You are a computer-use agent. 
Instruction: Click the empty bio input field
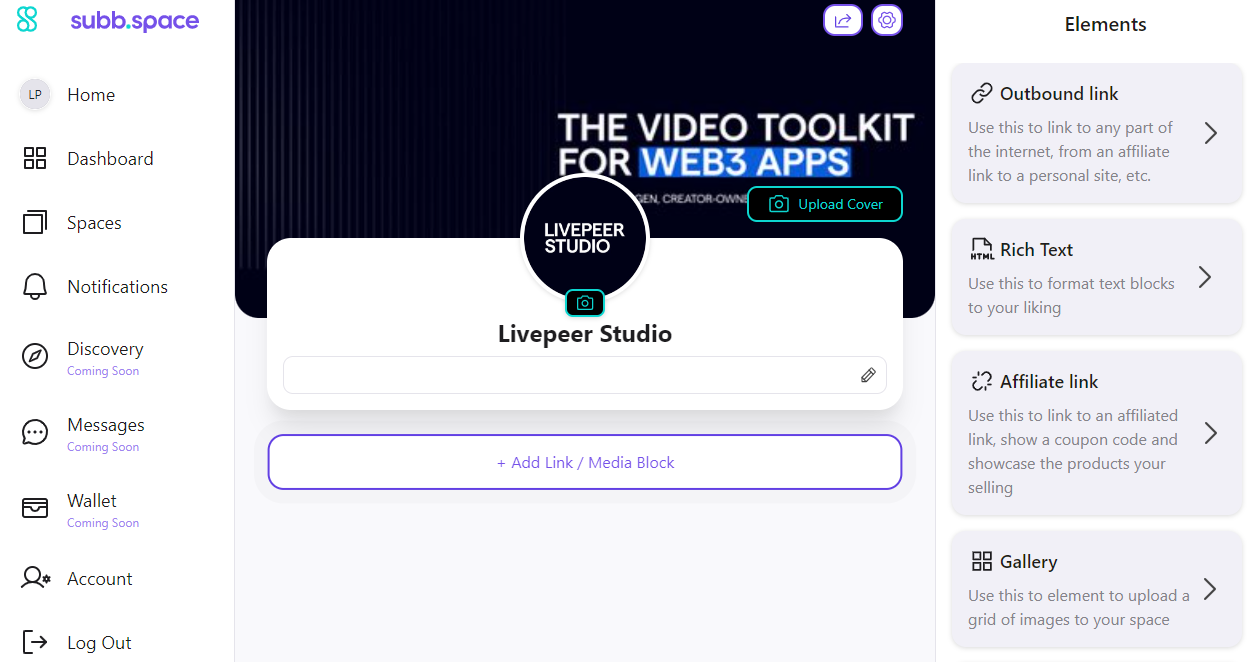(x=585, y=375)
